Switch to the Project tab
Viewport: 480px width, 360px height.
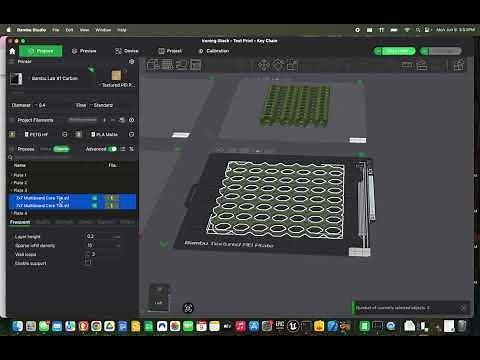click(x=170, y=51)
